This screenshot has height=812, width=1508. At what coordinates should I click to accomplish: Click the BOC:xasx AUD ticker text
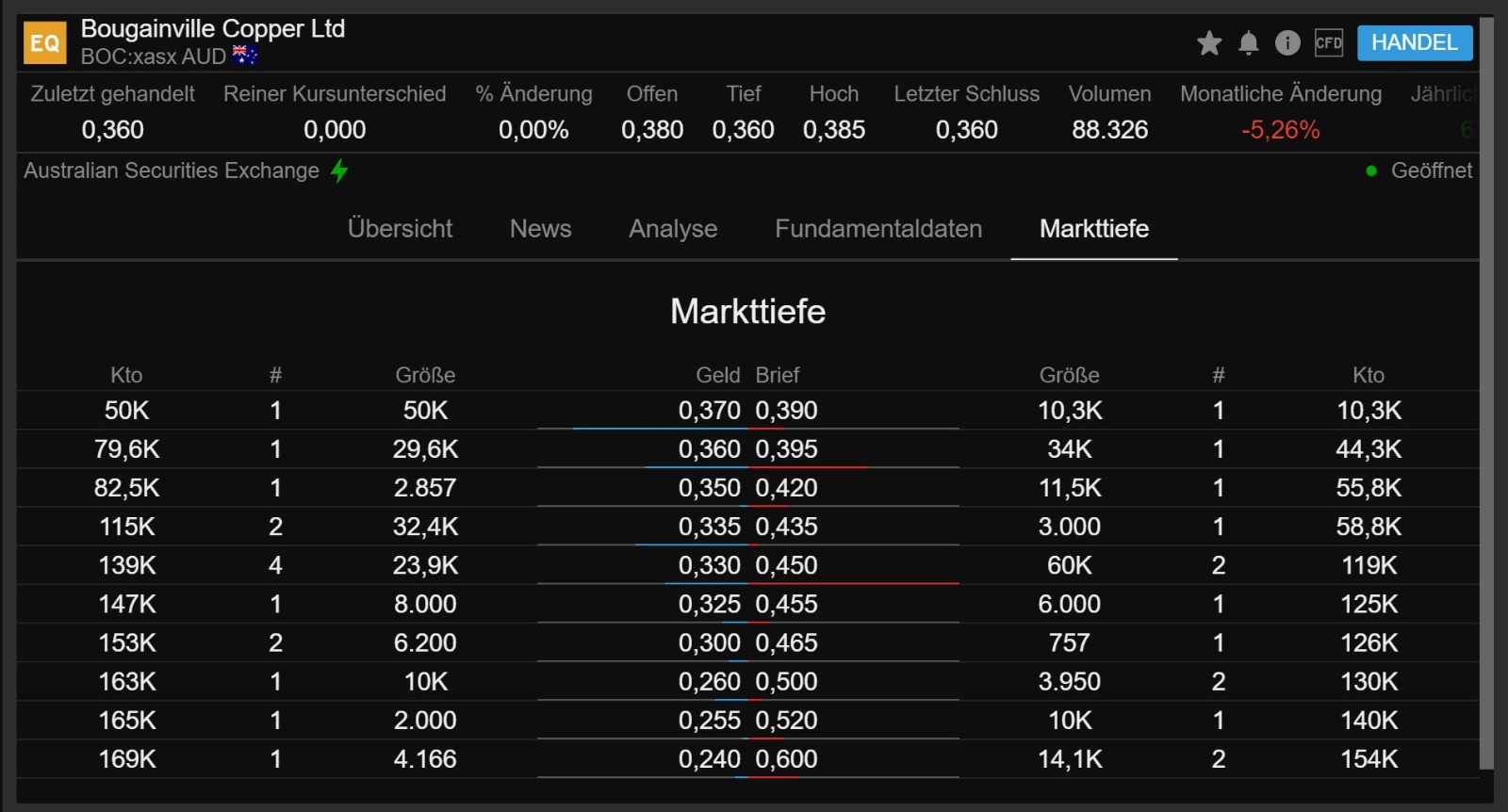point(154,57)
